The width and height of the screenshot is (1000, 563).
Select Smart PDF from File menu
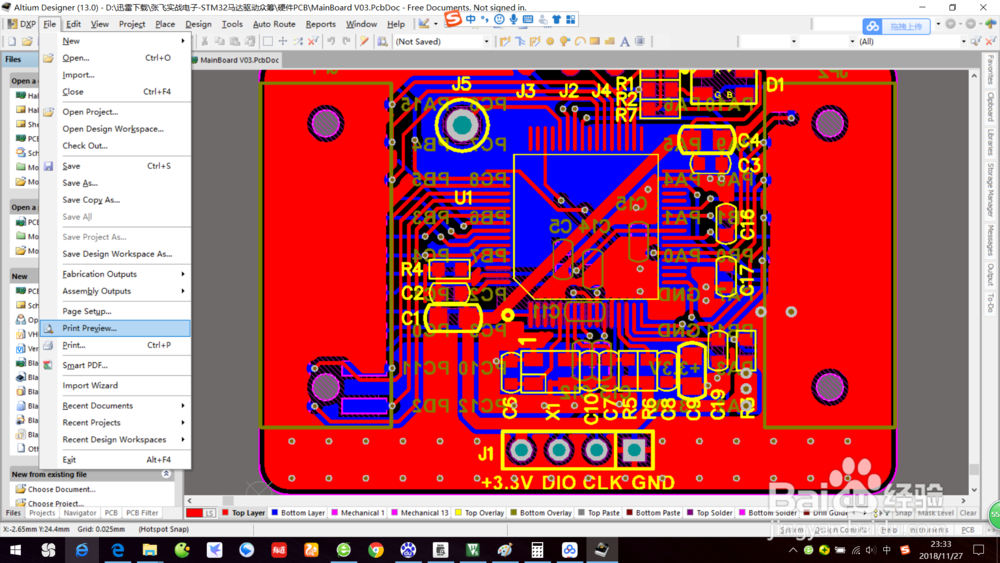115,365
